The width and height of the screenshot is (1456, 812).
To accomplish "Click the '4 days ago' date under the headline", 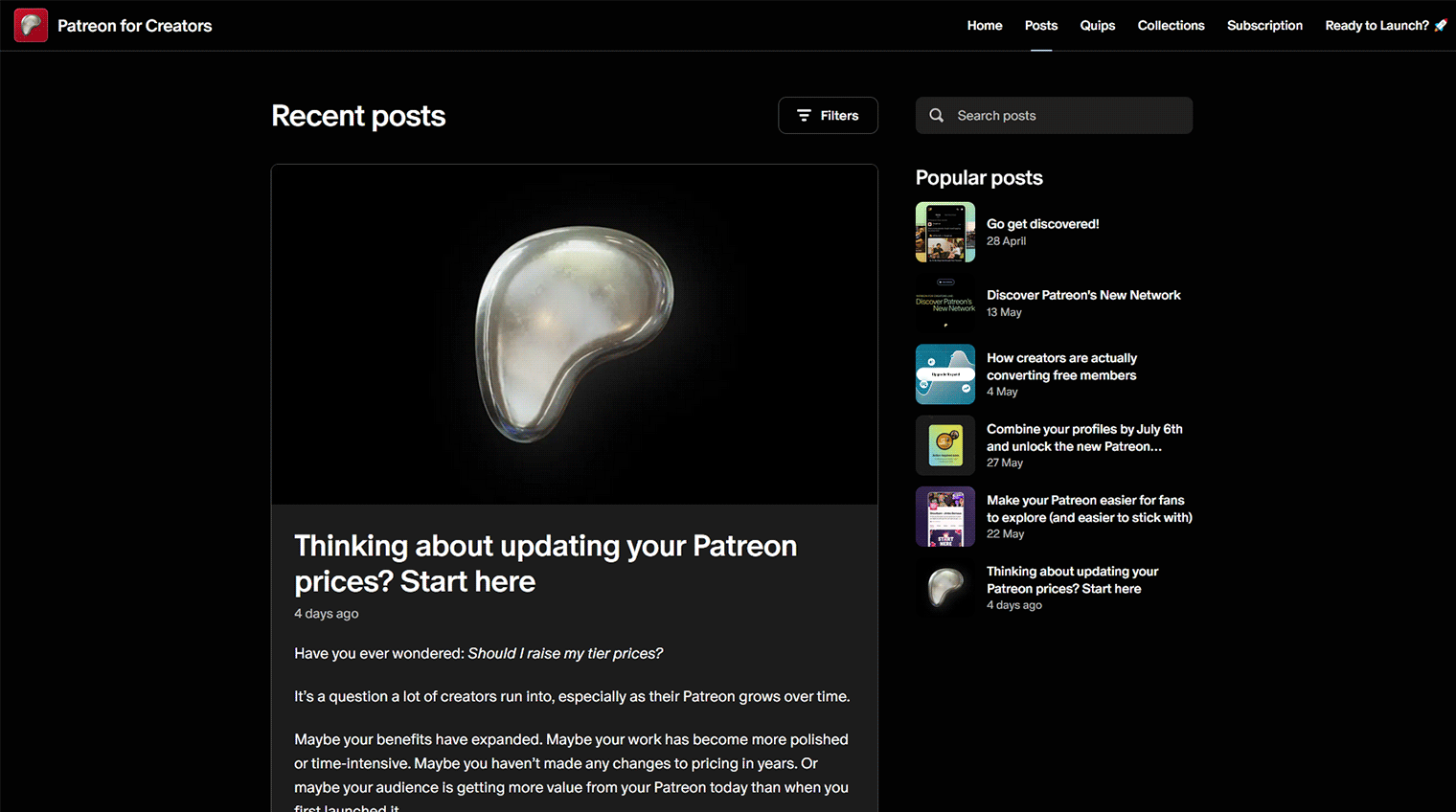I will [x=326, y=614].
